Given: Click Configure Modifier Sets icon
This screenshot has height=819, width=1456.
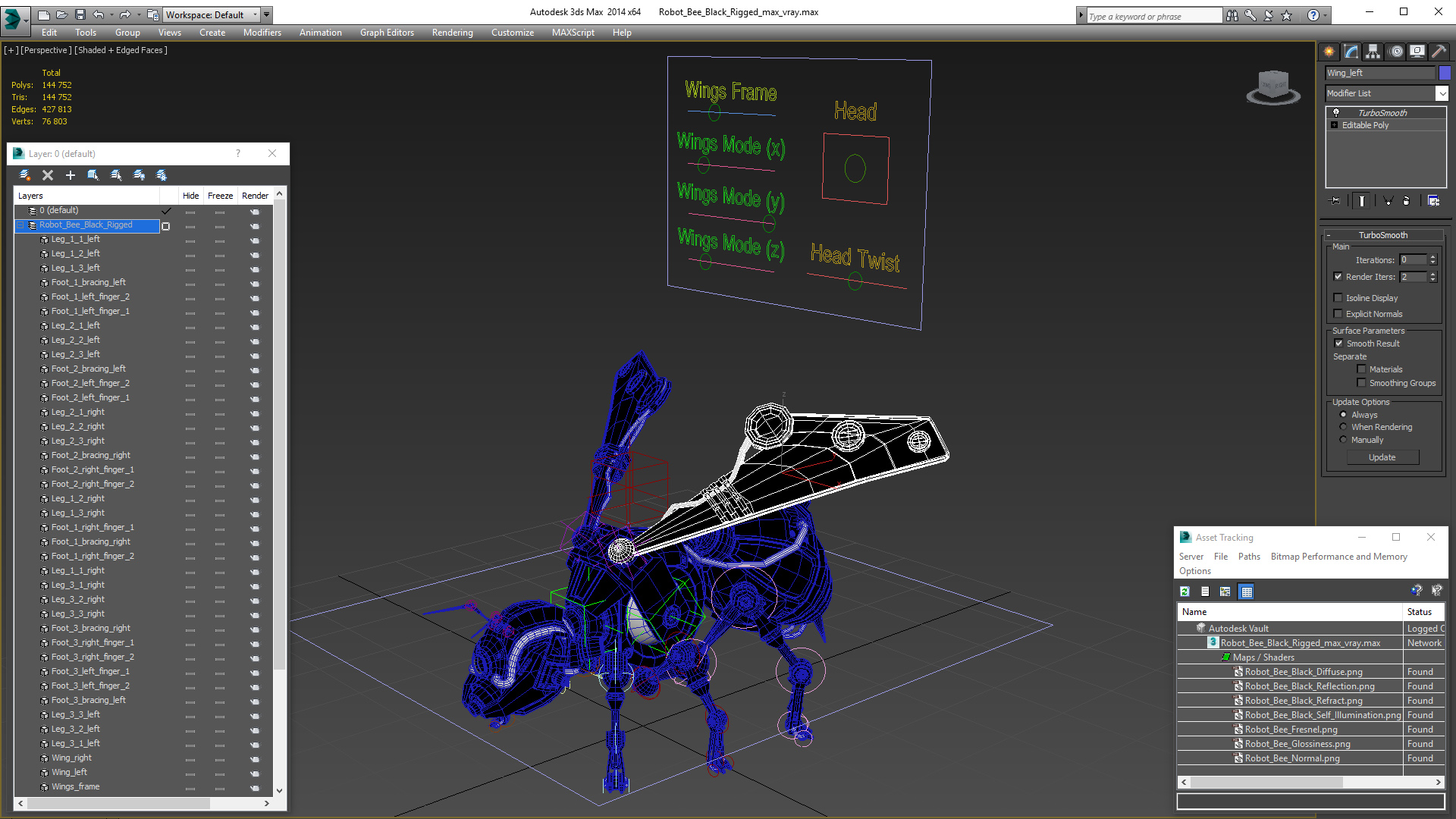Looking at the screenshot, I should point(1433,201).
